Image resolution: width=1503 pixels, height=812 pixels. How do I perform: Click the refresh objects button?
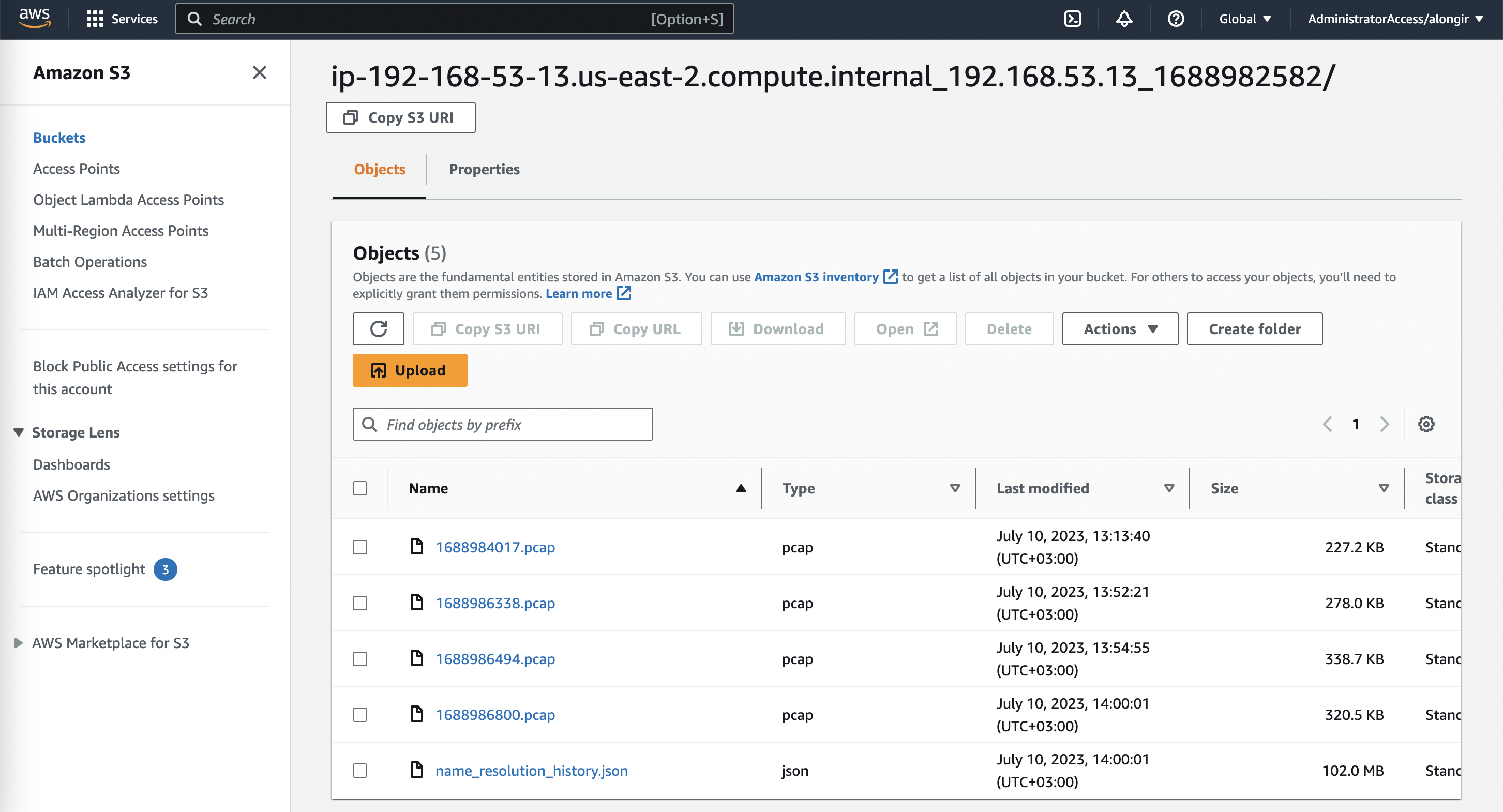pos(378,329)
